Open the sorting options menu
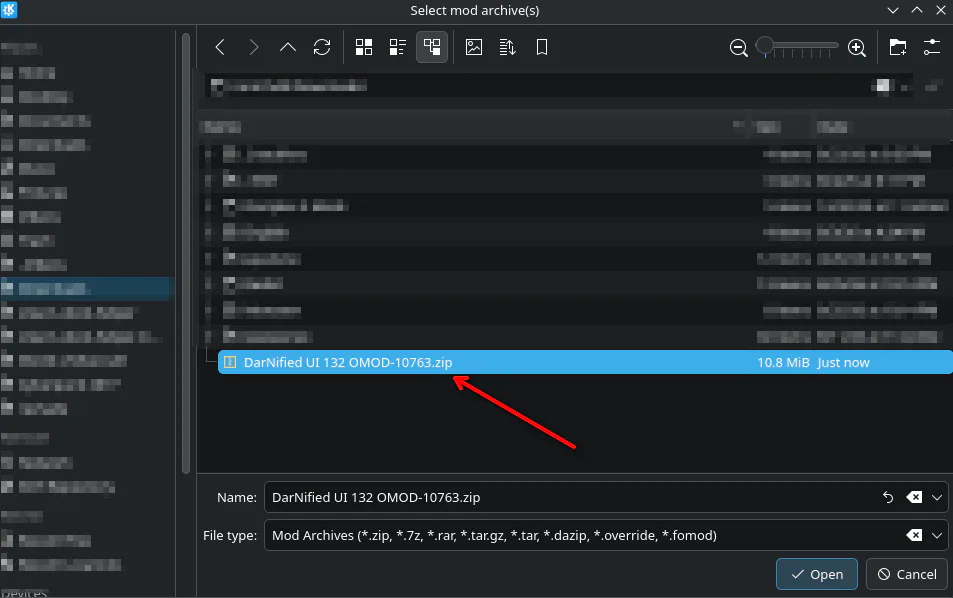The image size is (953, 598). tap(507, 47)
